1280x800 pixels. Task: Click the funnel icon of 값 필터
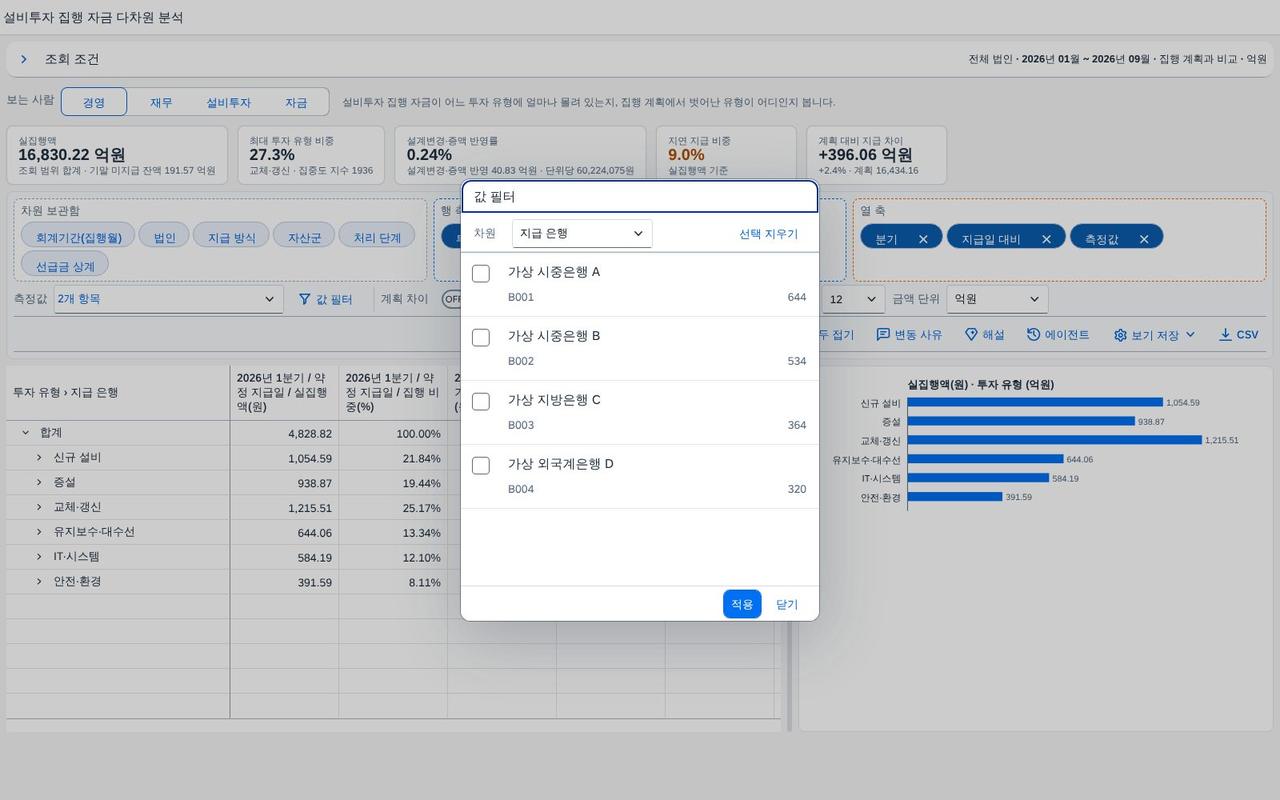(305, 299)
